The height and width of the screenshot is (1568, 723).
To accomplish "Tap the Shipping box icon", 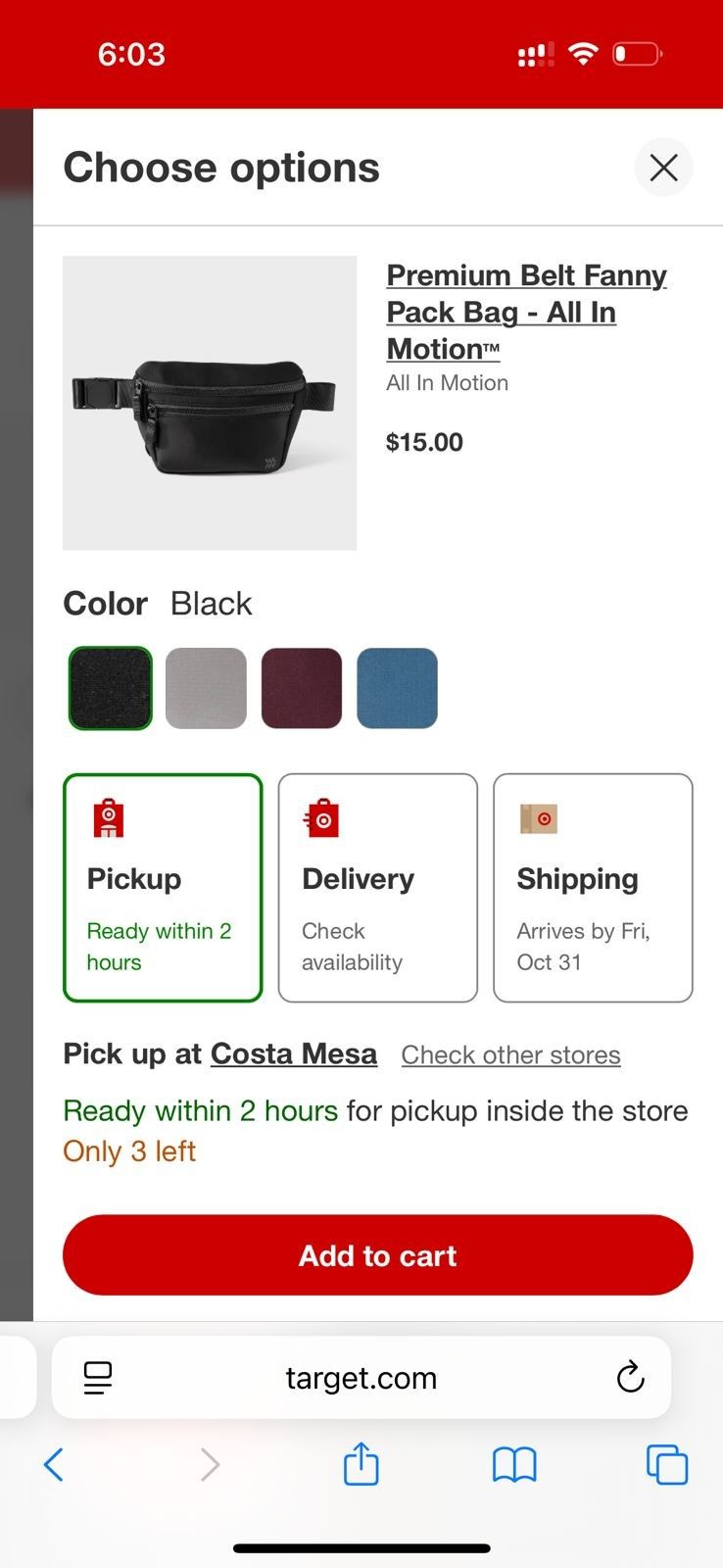I will (538, 818).
